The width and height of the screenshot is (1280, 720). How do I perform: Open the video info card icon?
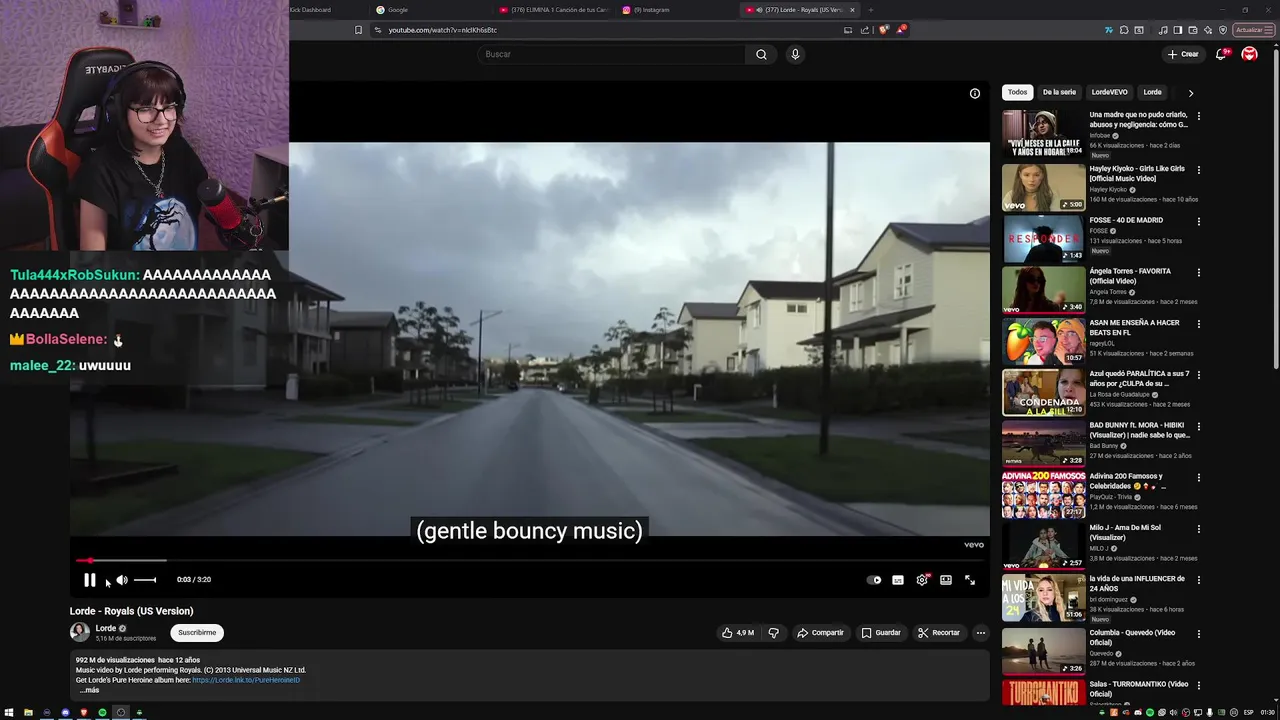coord(975,93)
